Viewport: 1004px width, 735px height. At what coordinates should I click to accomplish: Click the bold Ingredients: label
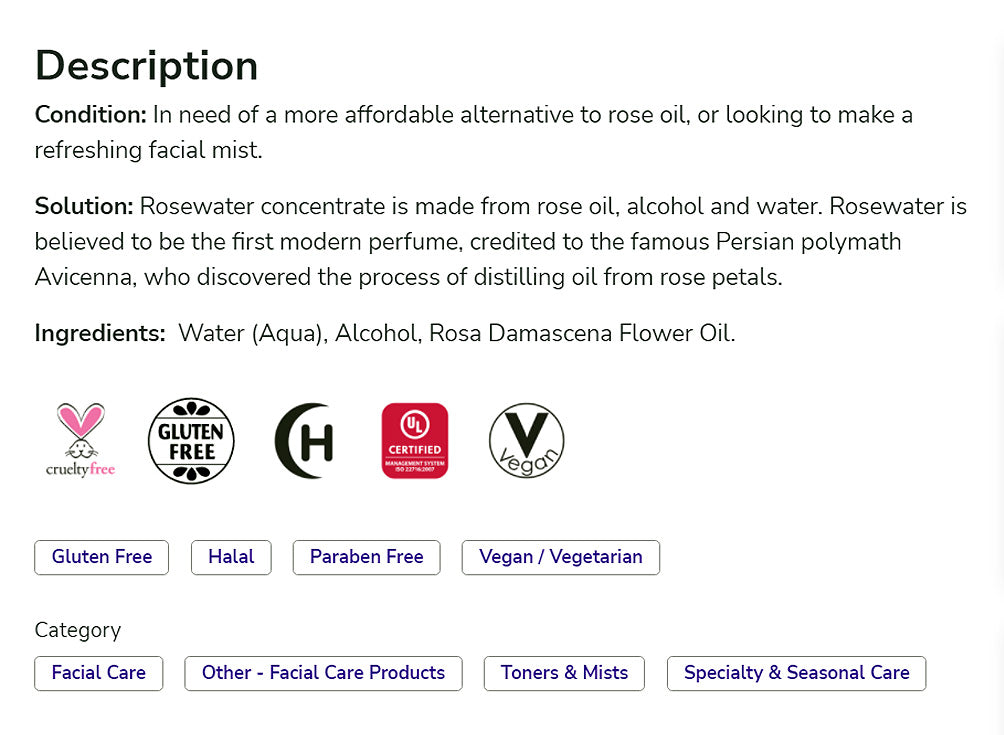pos(100,334)
